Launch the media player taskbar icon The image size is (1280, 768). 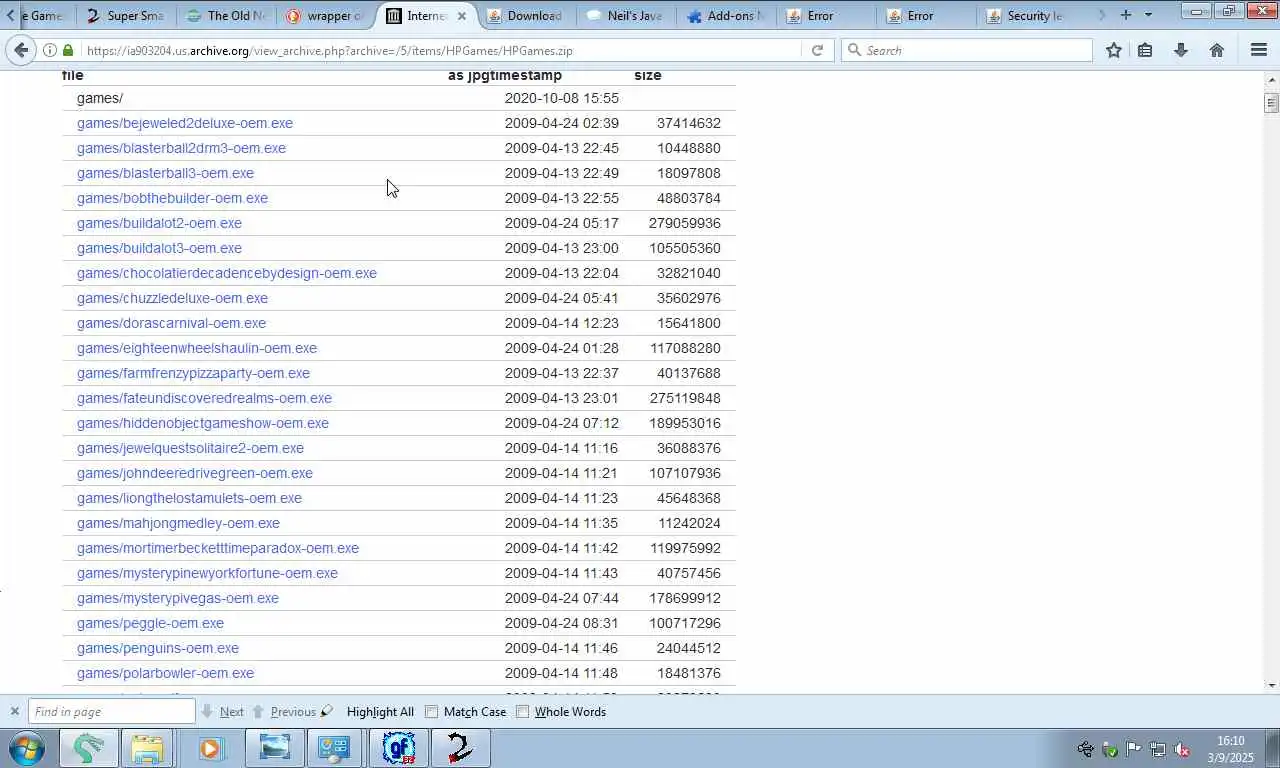tap(210, 748)
